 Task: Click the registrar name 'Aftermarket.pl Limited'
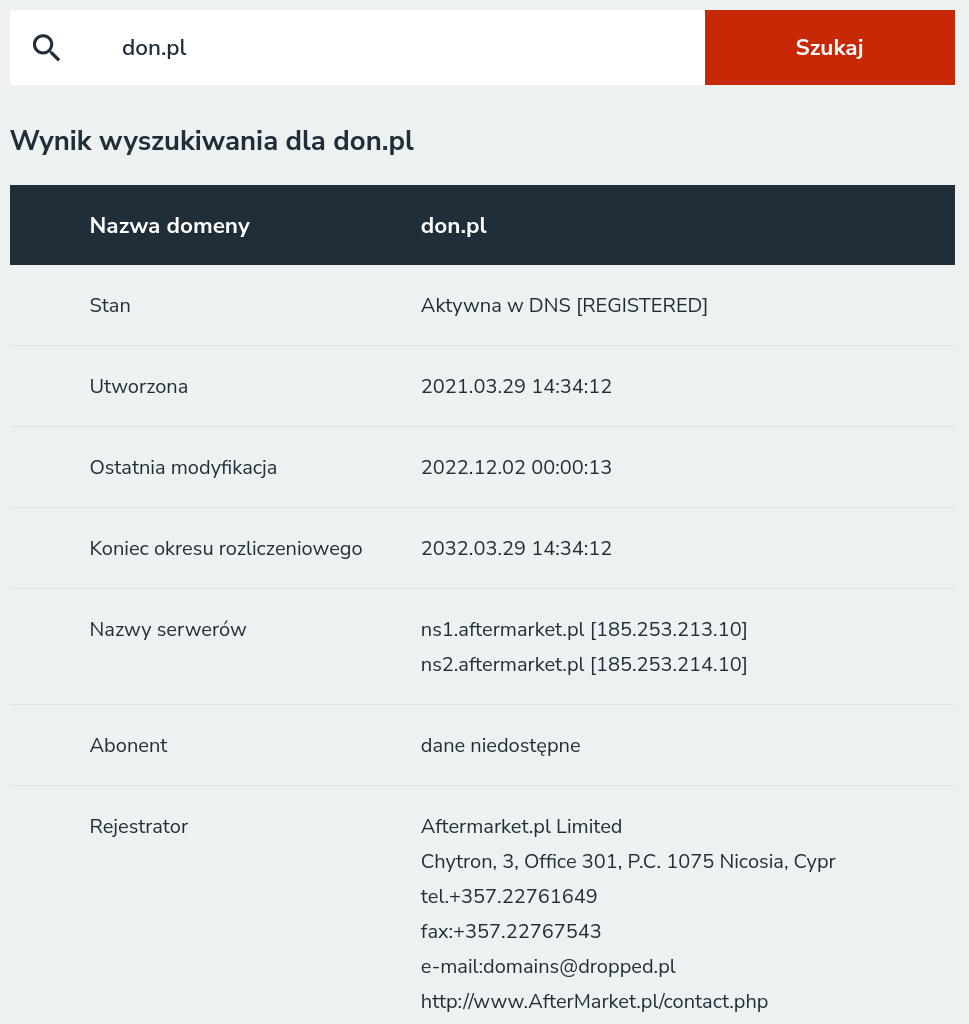tap(521, 826)
